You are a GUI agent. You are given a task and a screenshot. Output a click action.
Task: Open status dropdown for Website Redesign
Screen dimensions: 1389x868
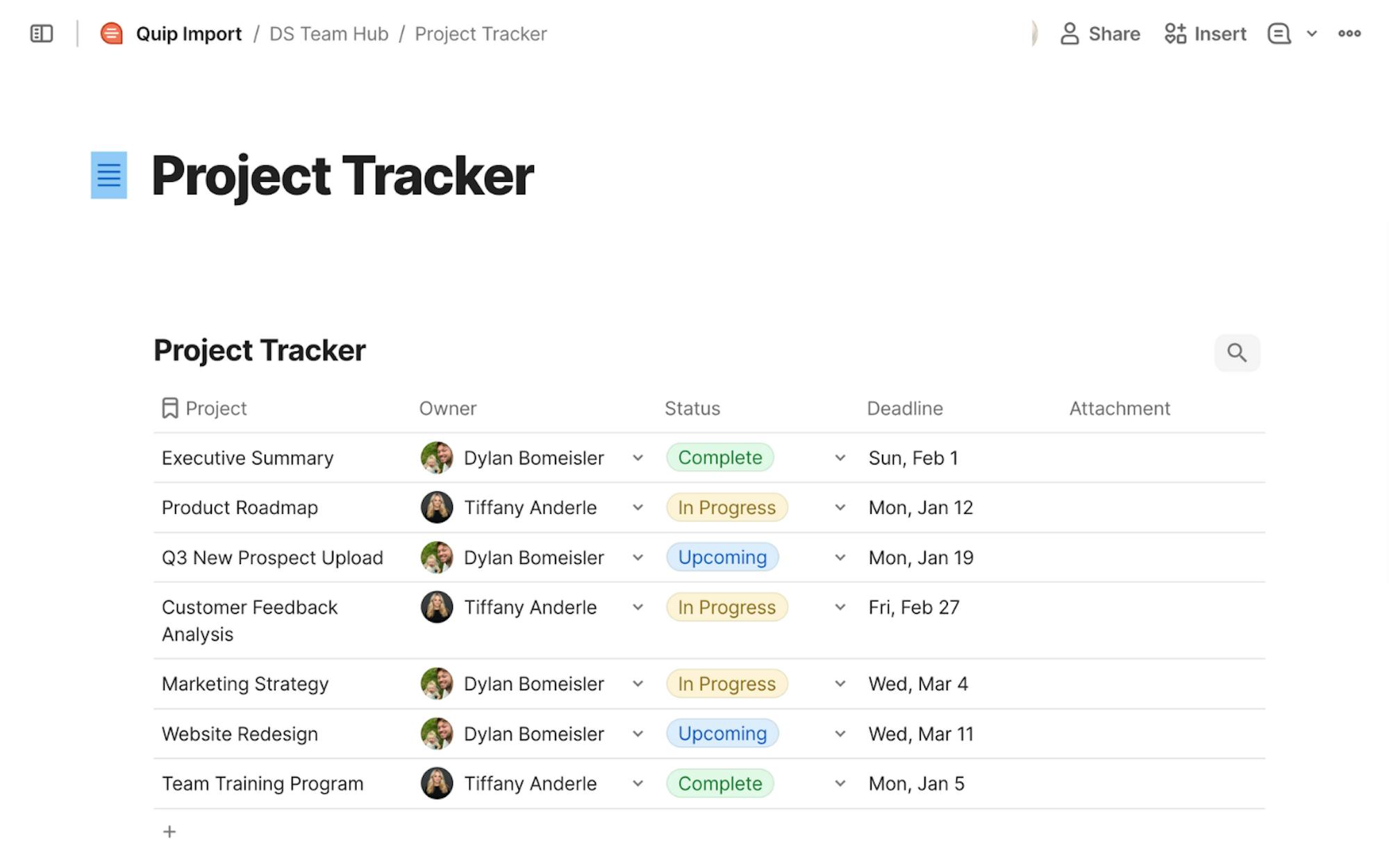(840, 734)
